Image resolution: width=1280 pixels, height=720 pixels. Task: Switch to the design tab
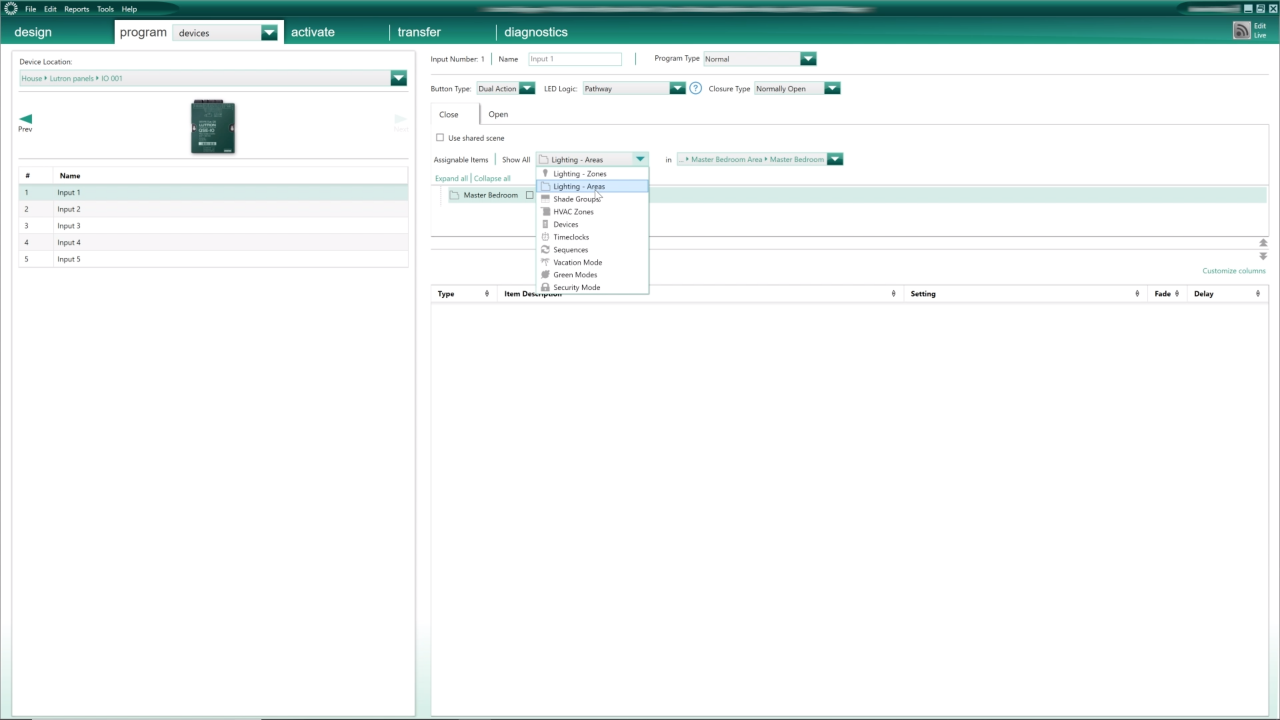33,32
